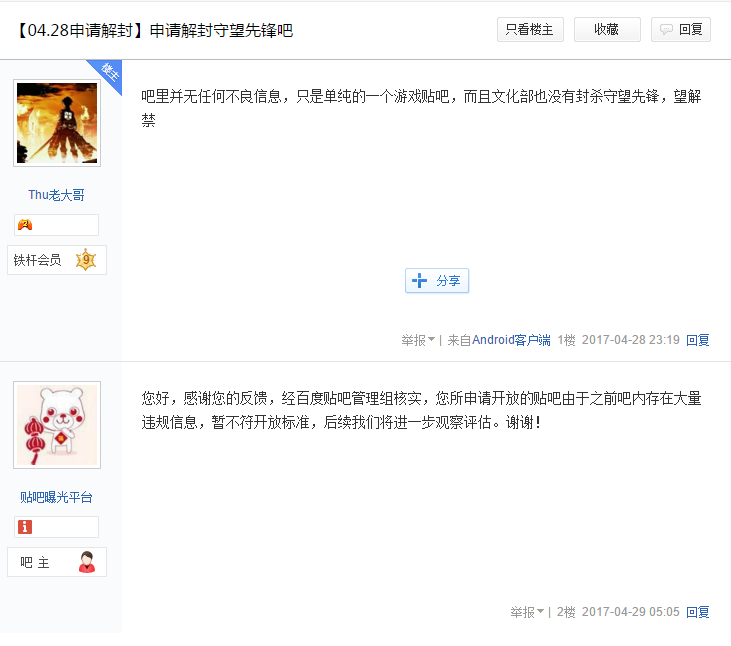Expand the 举报 dropdown on floor 2
This screenshot has width=731, height=646.
527,612
